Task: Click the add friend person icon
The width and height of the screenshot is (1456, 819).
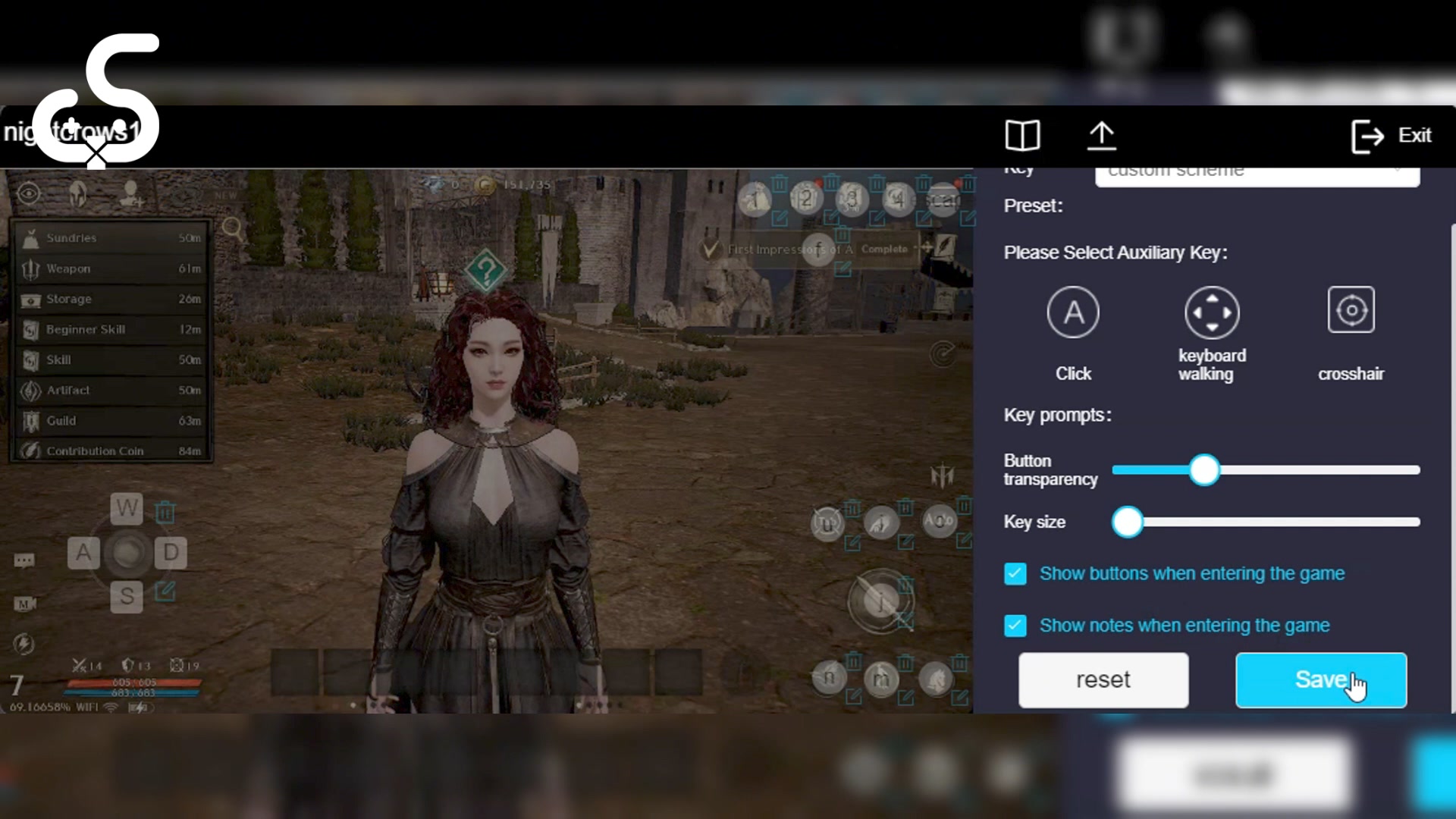Action: pyautogui.click(x=131, y=194)
